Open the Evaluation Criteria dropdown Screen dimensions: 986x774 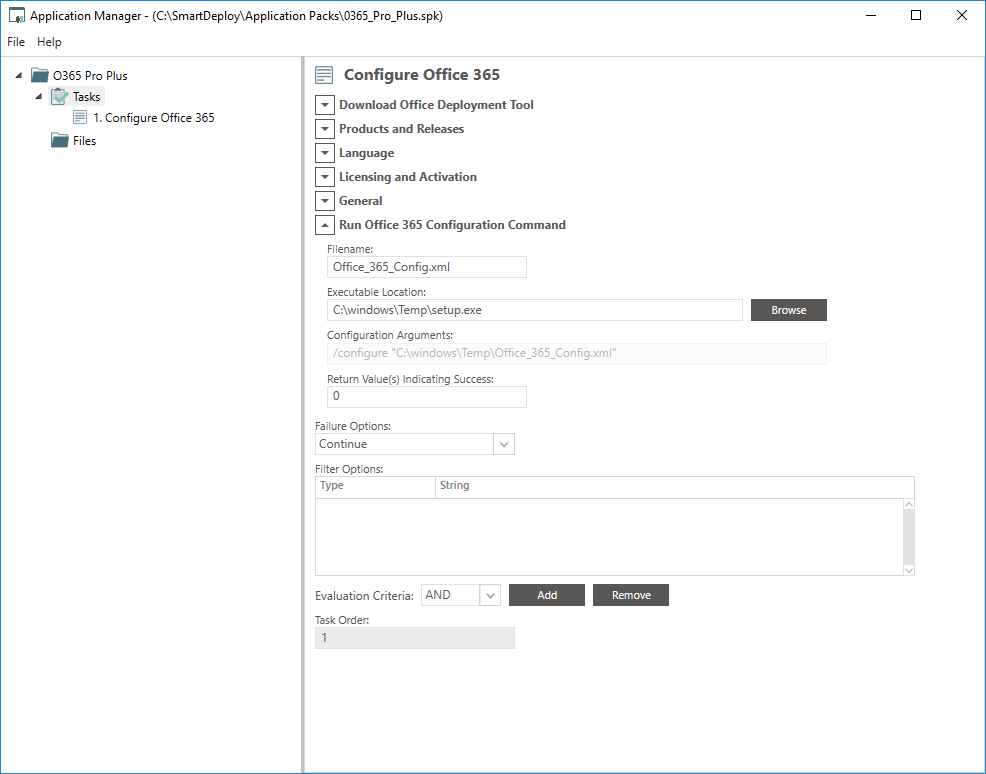(x=490, y=595)
